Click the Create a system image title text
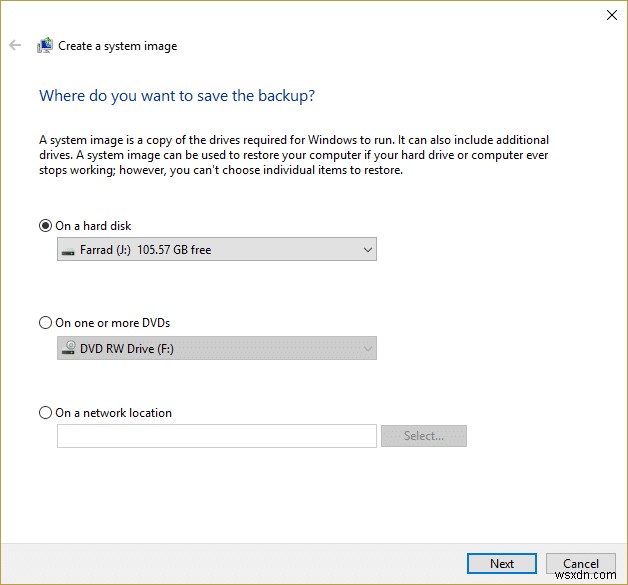This screenshot has width=628, height=585. [x=117, y=46]
